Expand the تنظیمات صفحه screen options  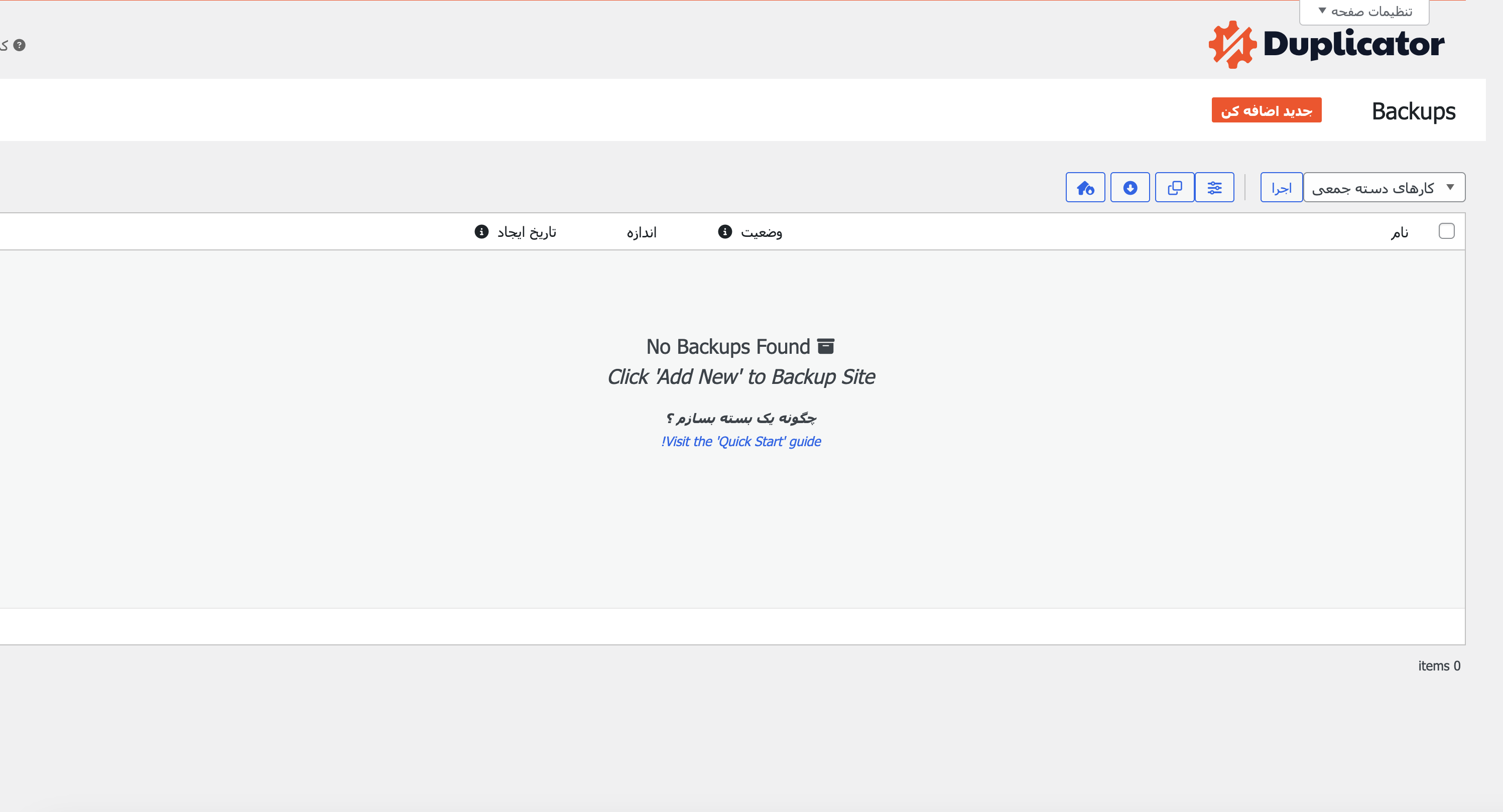click(1364, 12)
